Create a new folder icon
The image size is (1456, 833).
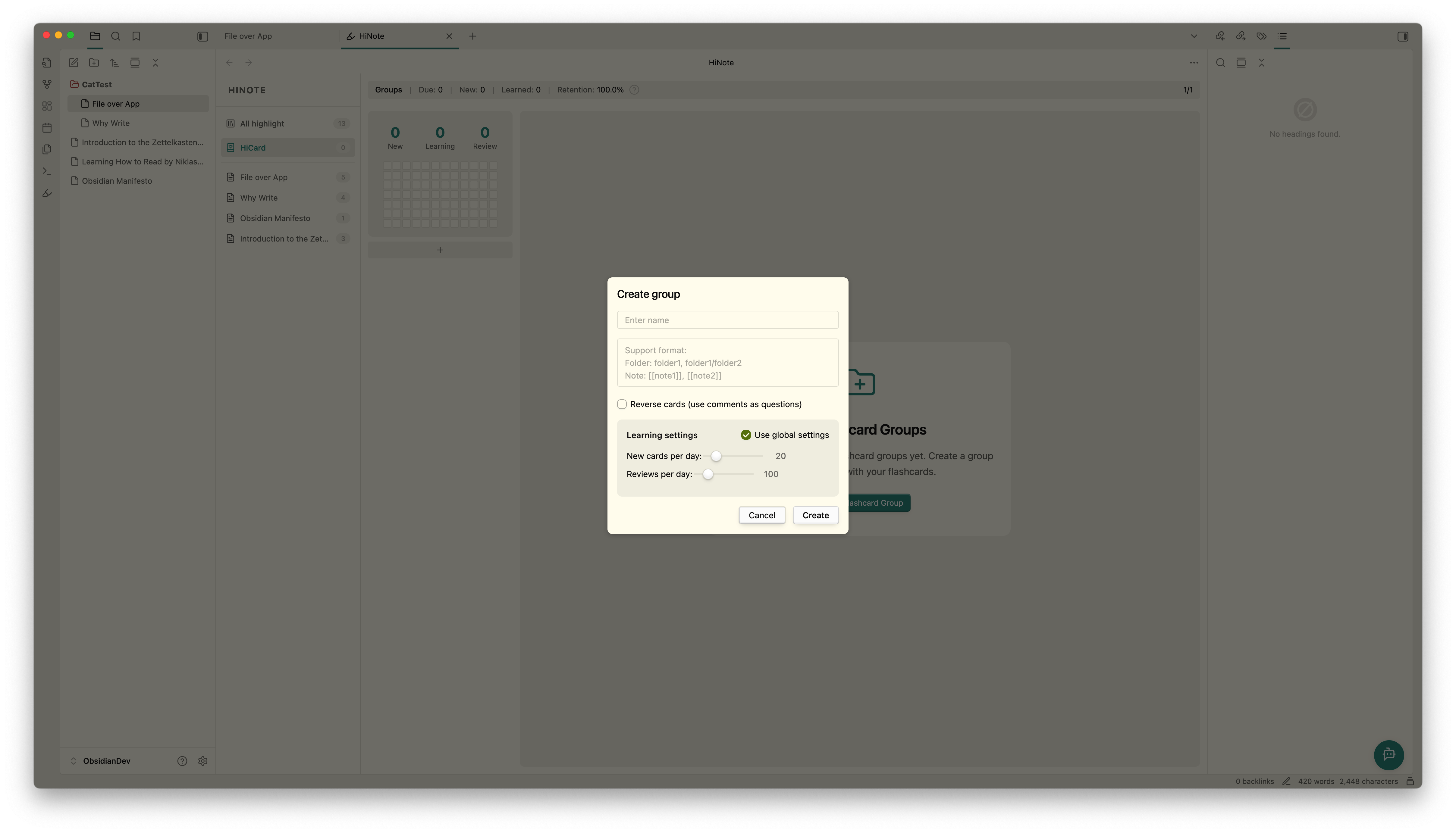94,62
